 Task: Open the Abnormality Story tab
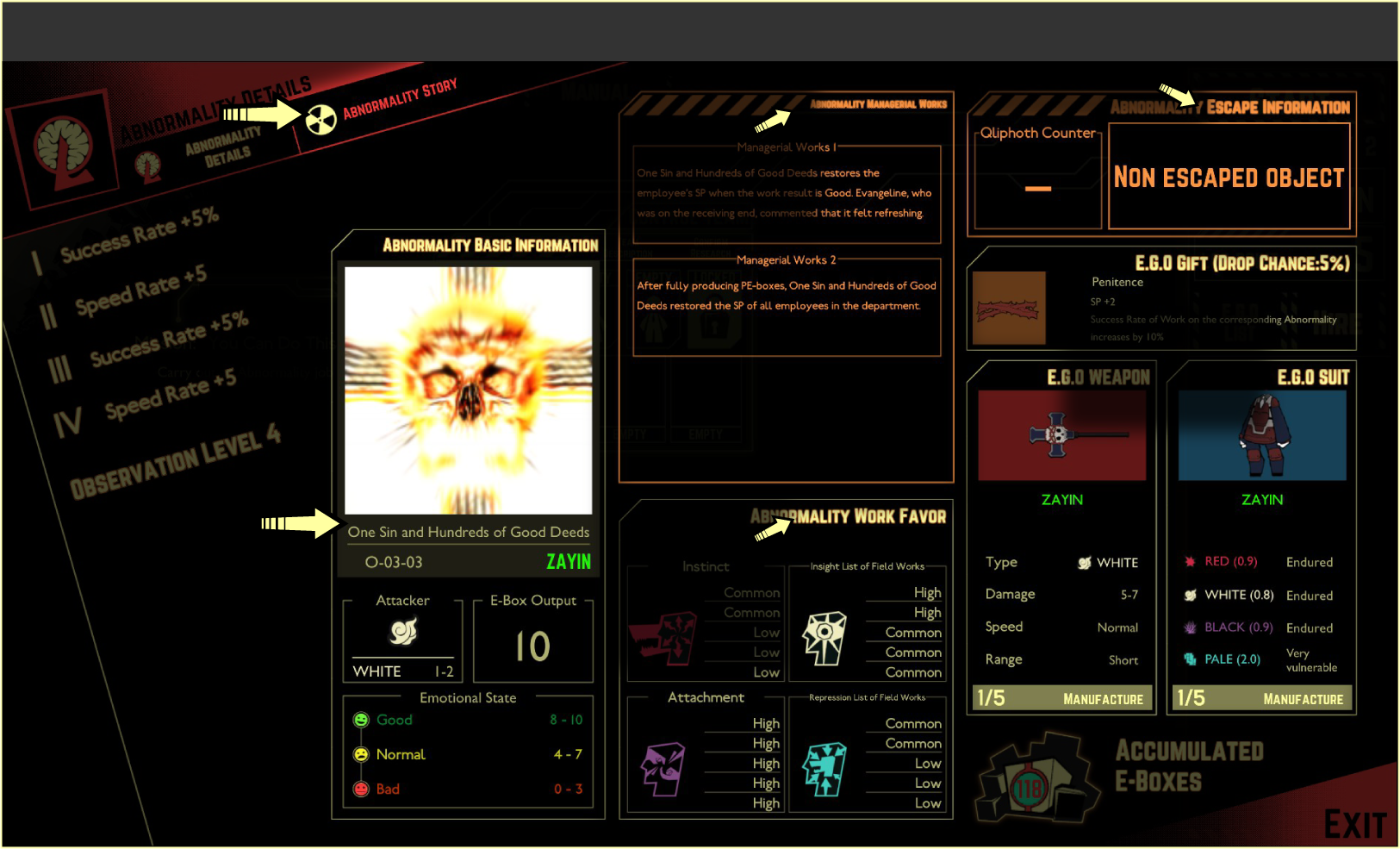tap(400, 100)
